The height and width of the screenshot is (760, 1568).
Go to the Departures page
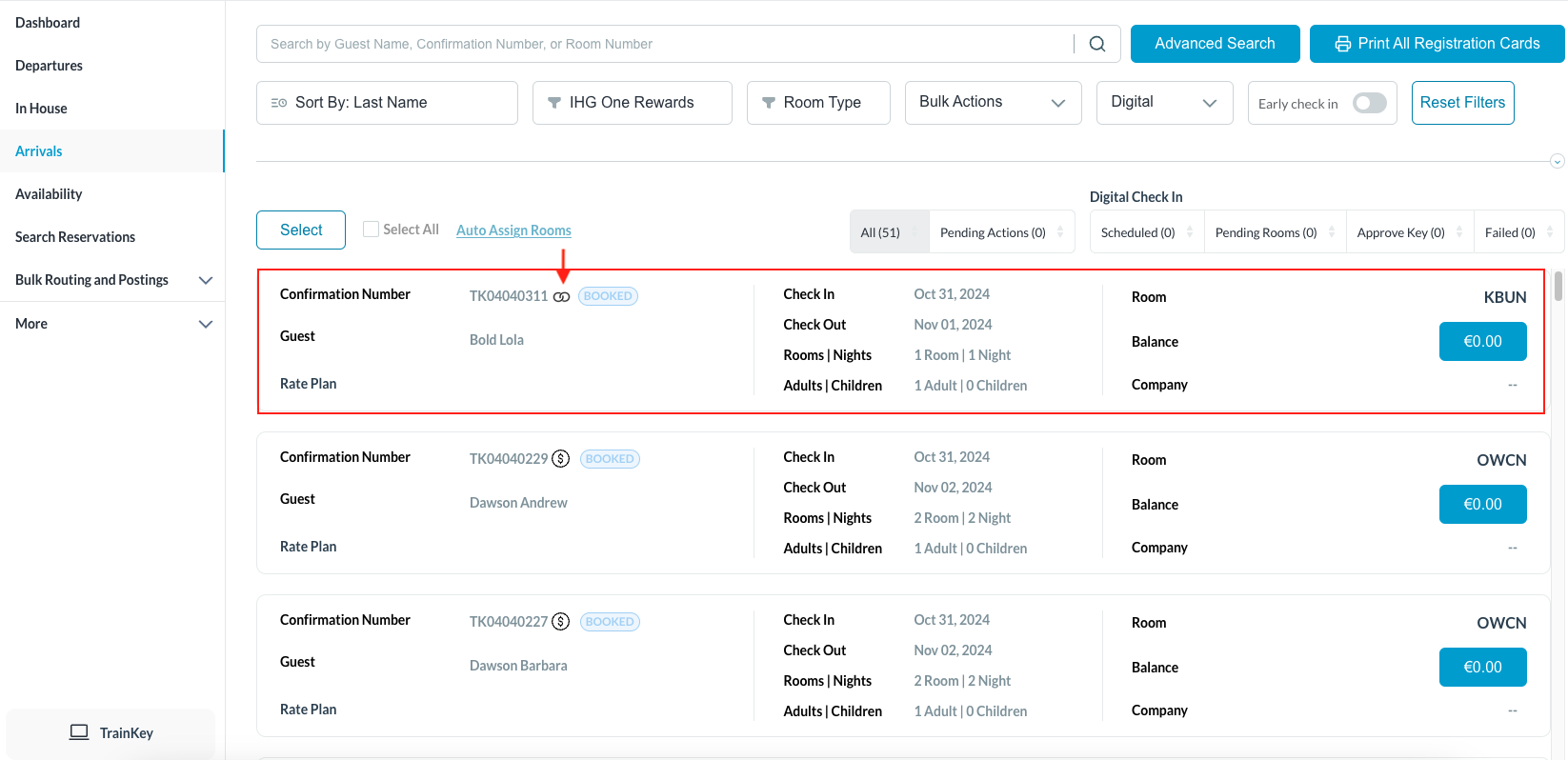[x=50, y=66]
